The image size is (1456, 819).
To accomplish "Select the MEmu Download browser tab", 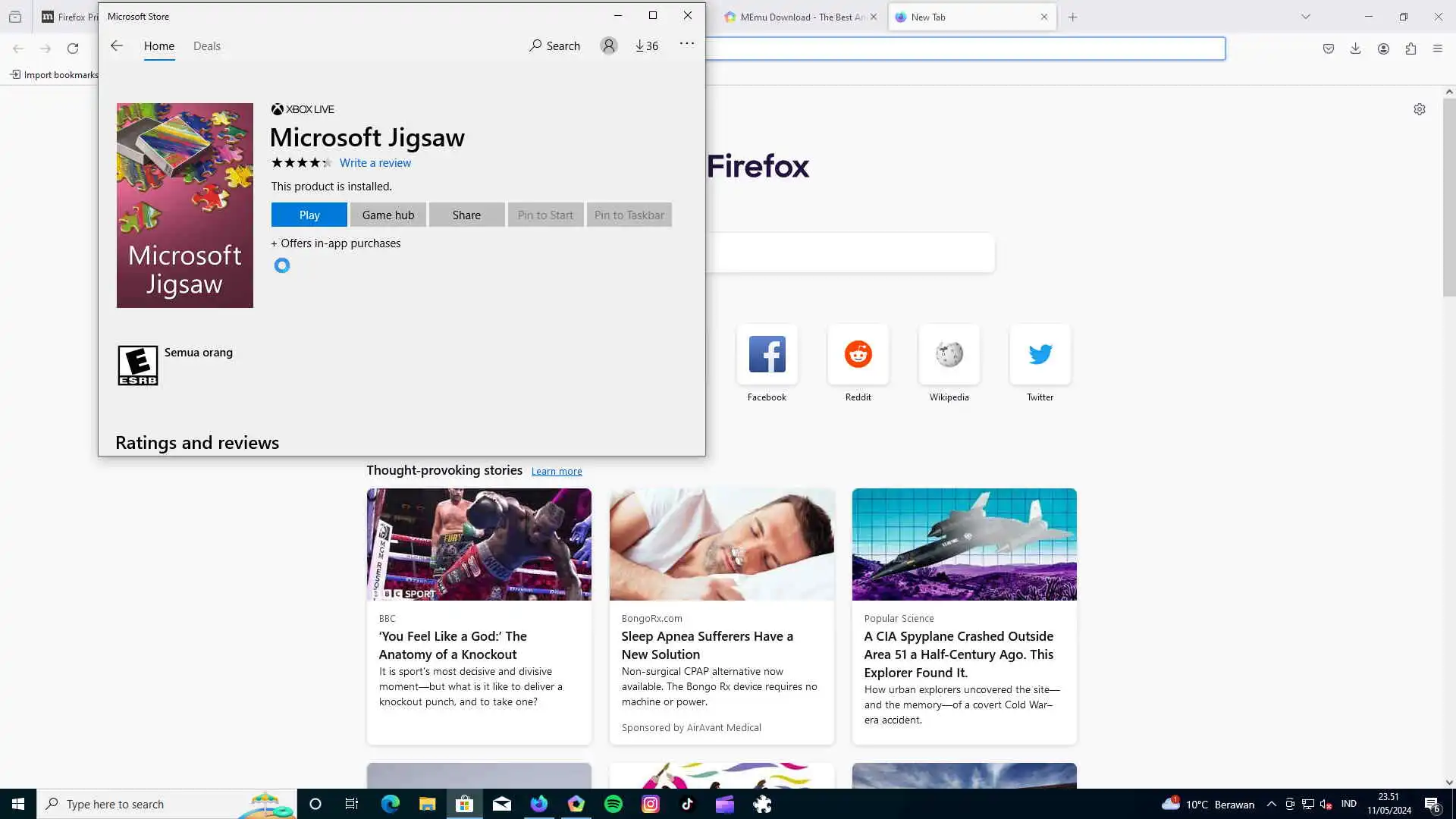I will click(796, 17).
